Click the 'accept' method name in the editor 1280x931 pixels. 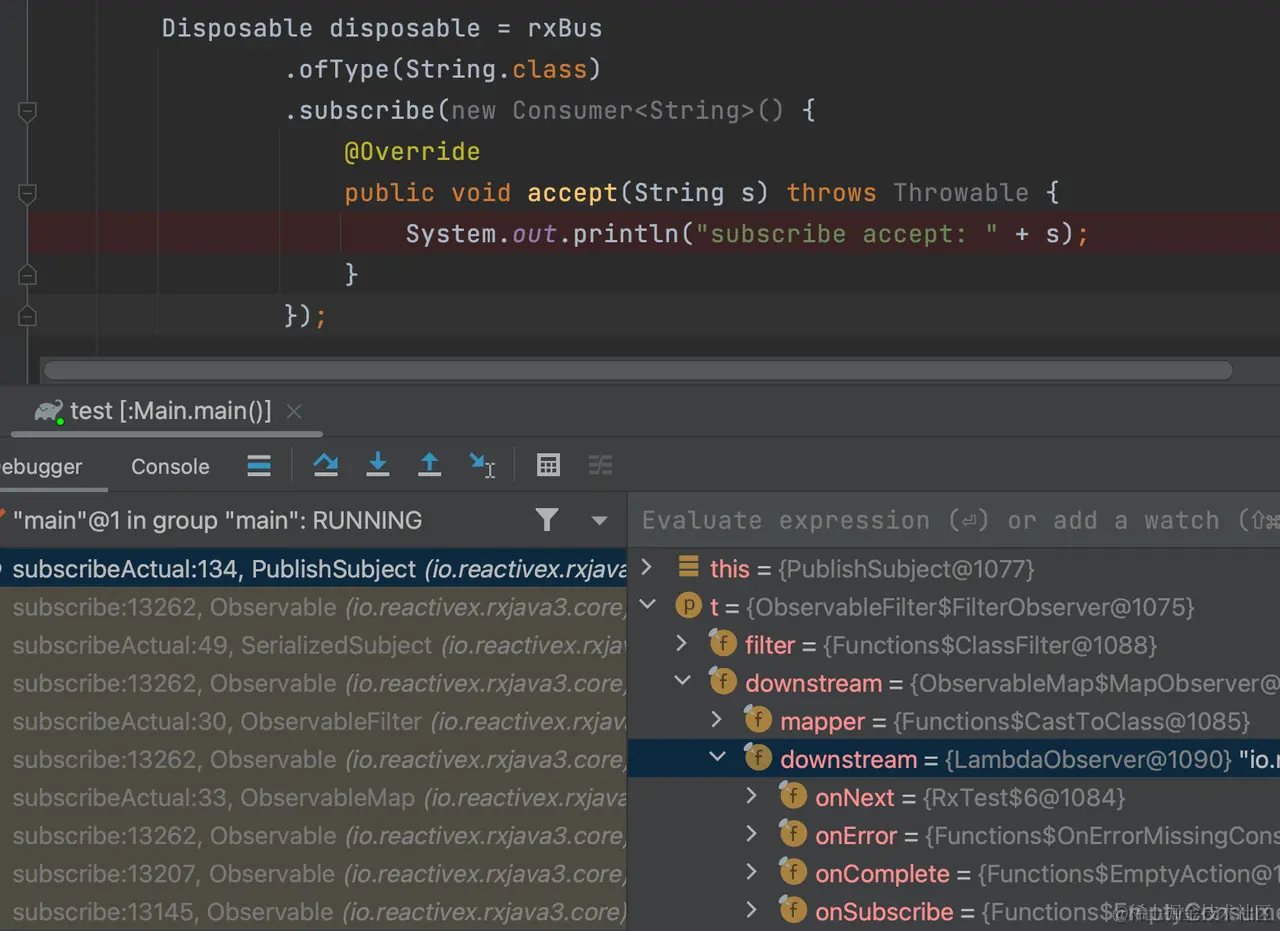click(x=572, y=192)
